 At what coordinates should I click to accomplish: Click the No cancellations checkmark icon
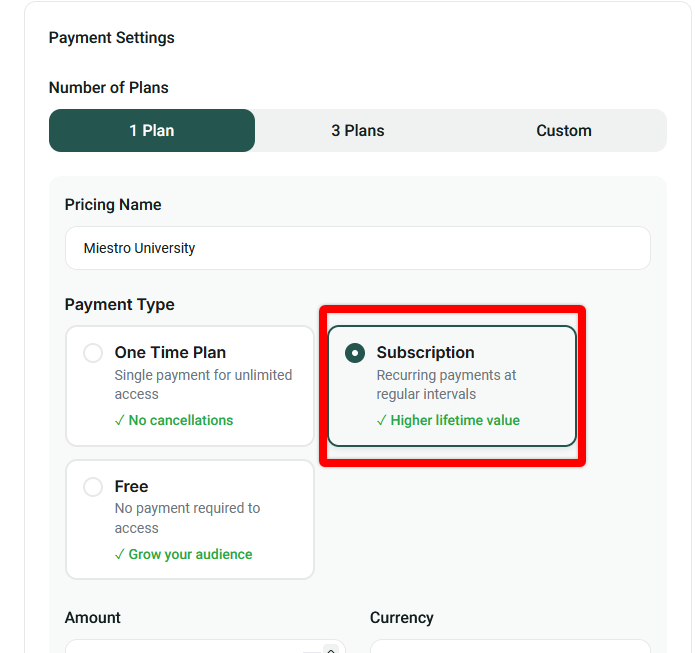pos(119,420)
